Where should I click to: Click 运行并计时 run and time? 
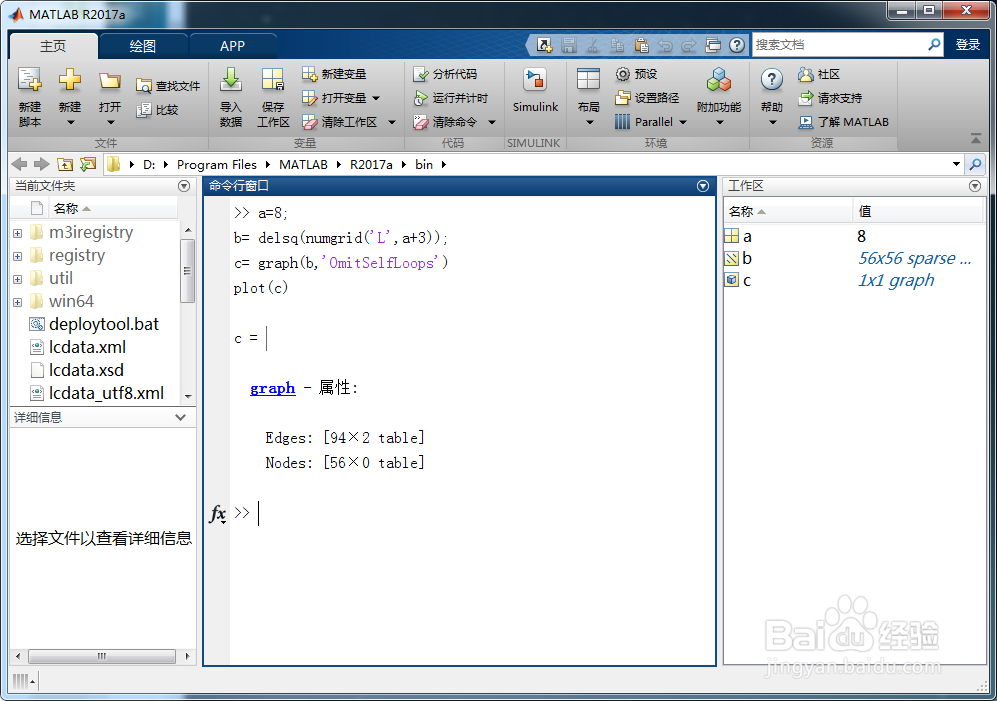pos(451,98)
